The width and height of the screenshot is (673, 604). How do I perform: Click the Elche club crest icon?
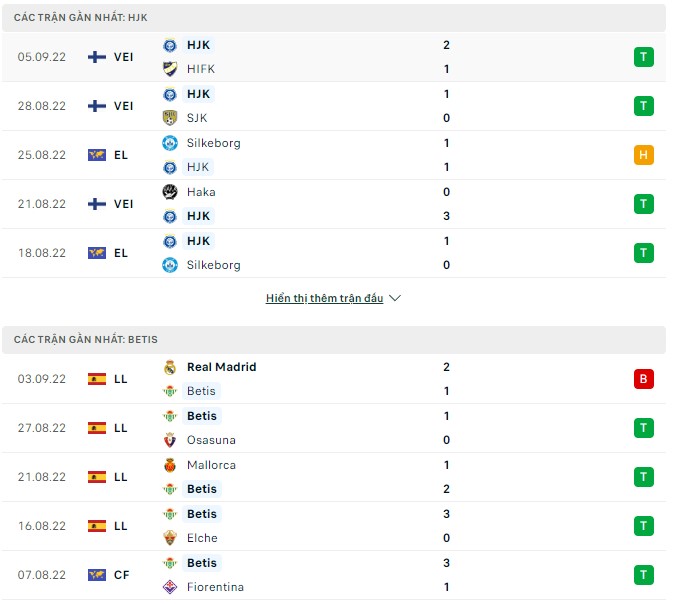169,538
